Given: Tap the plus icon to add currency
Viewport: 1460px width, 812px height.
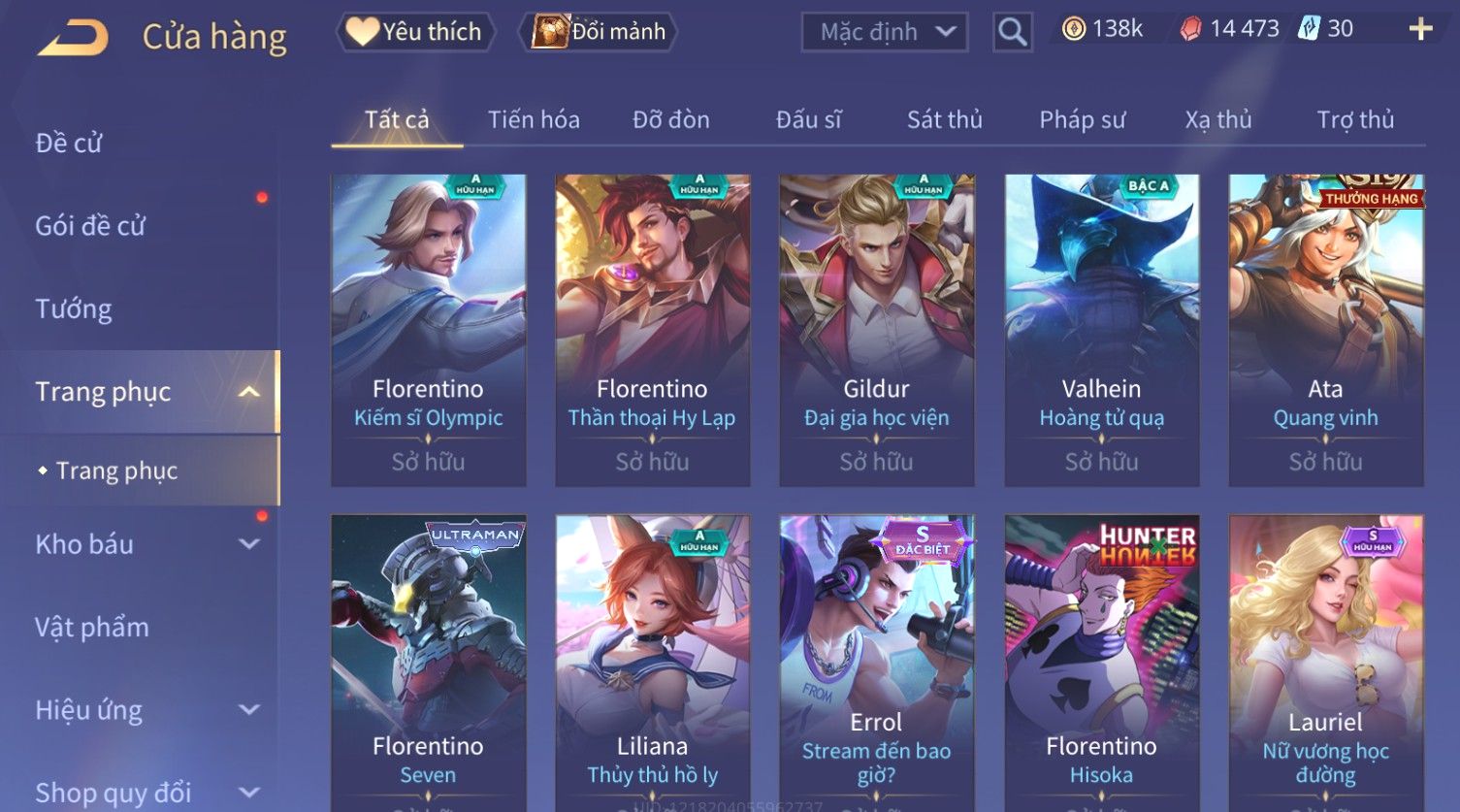Looking at the screenshot, I should pyautogui.click(x=1420, y=29).
